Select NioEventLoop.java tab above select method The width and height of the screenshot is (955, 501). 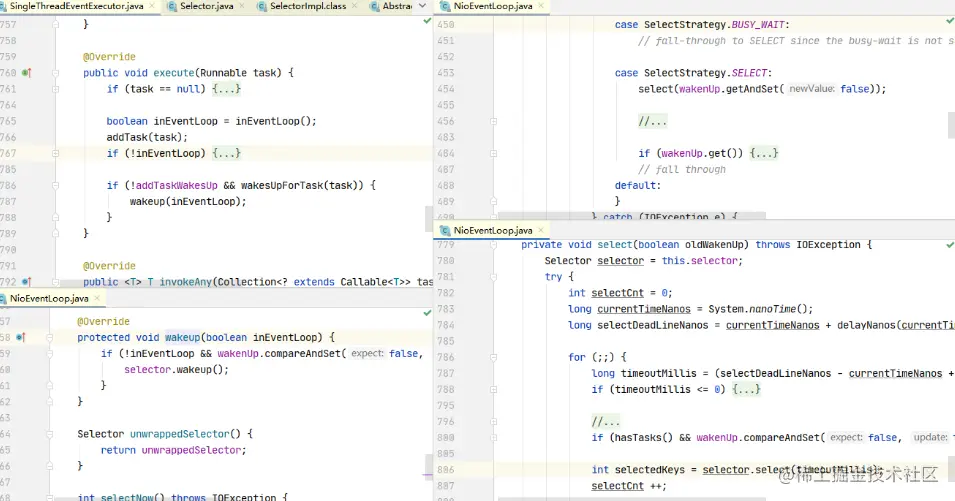tap(493, 231)
